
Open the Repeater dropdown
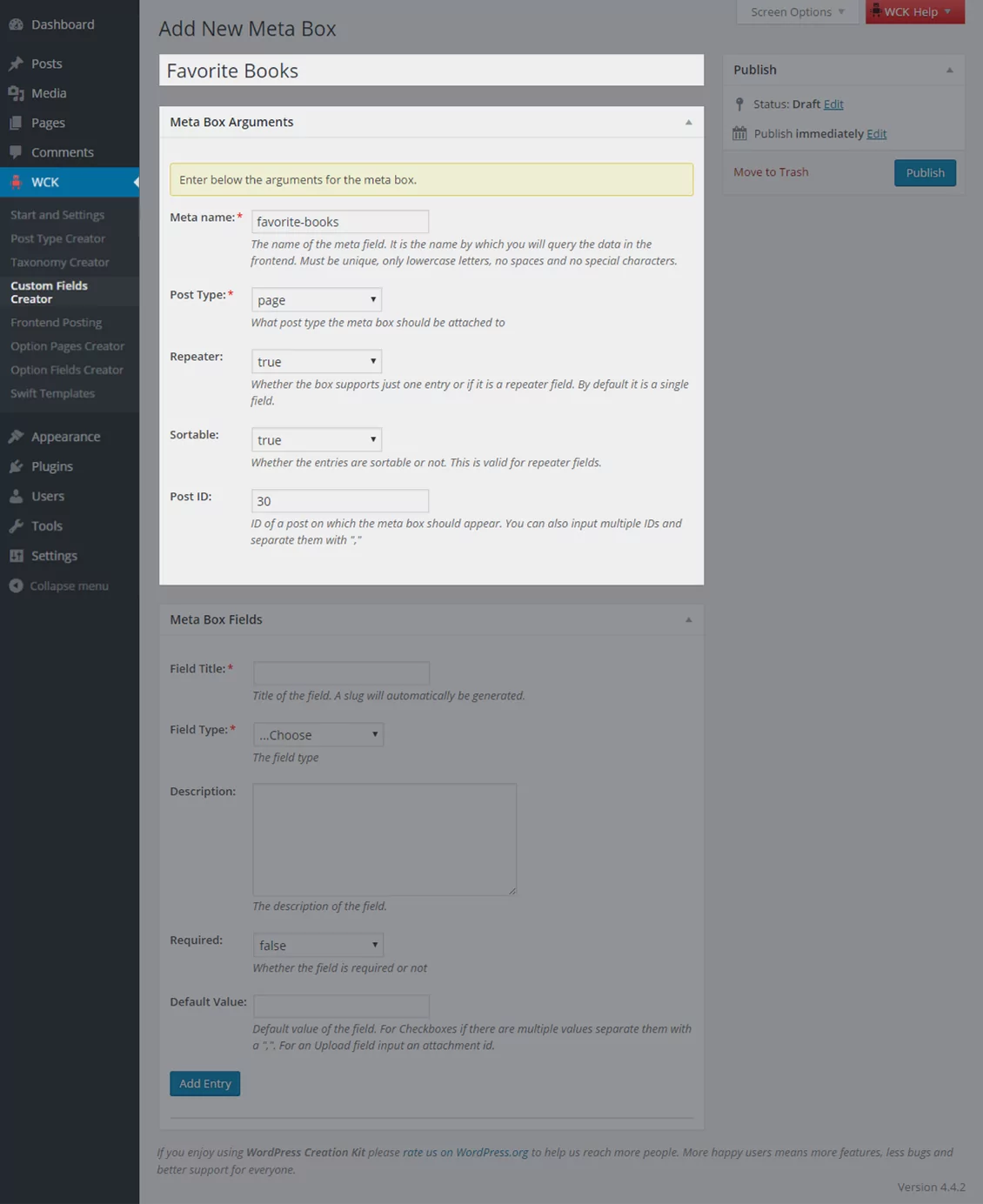tap(317, 361)
